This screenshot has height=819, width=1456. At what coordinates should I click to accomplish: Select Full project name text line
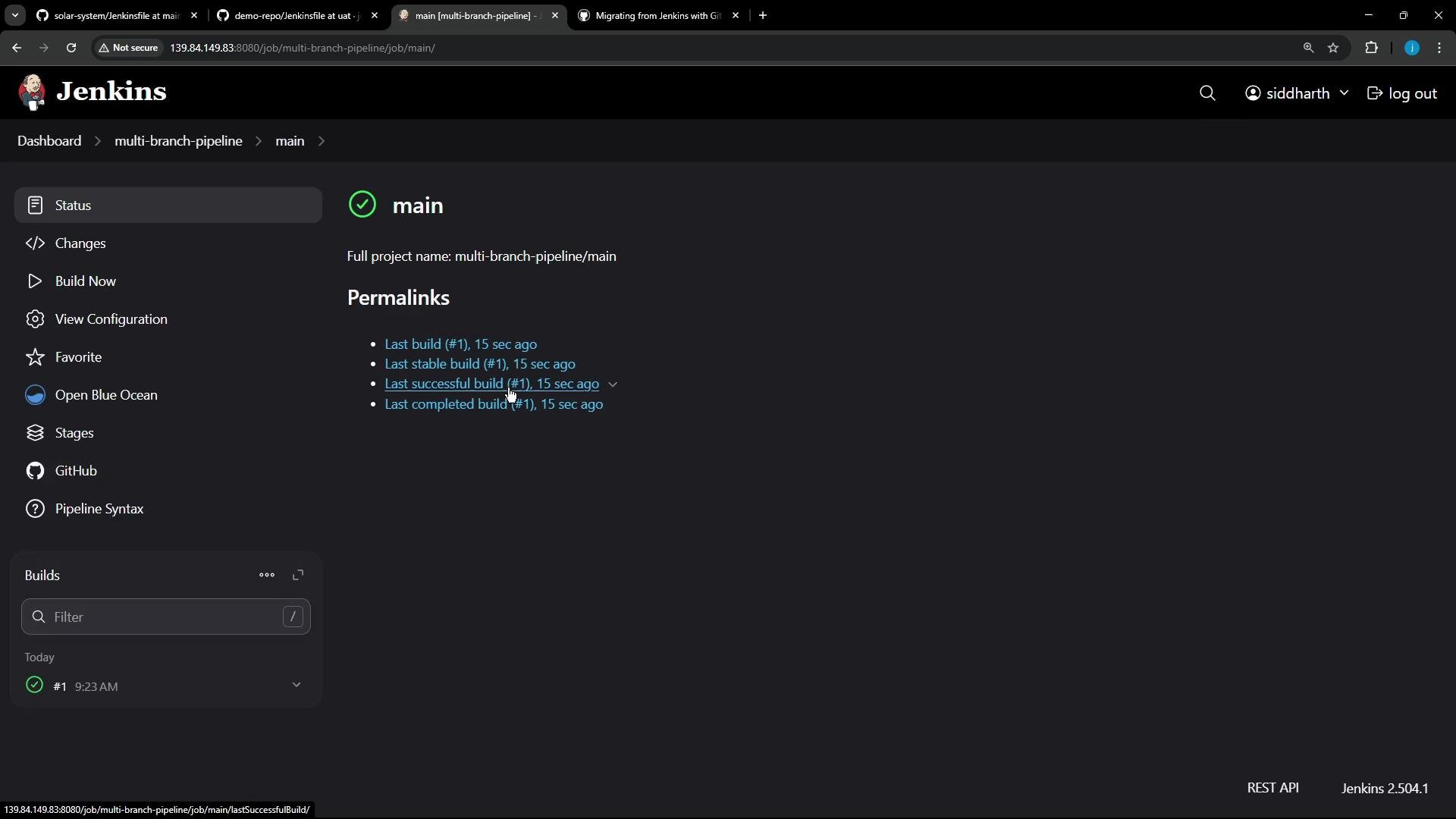[x=482, y=256]
